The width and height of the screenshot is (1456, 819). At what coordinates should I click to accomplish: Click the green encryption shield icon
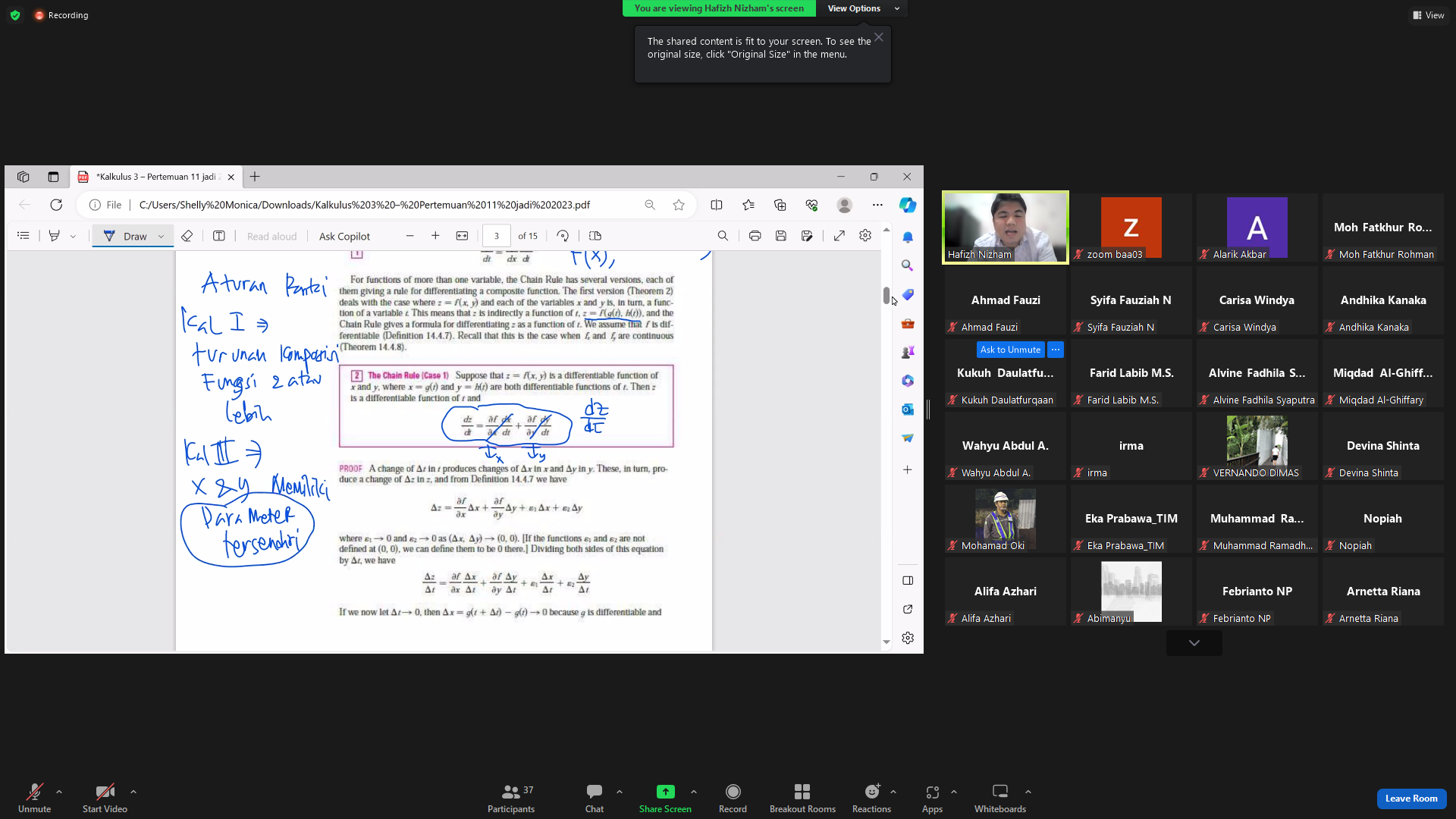click(x=15, y=15)
